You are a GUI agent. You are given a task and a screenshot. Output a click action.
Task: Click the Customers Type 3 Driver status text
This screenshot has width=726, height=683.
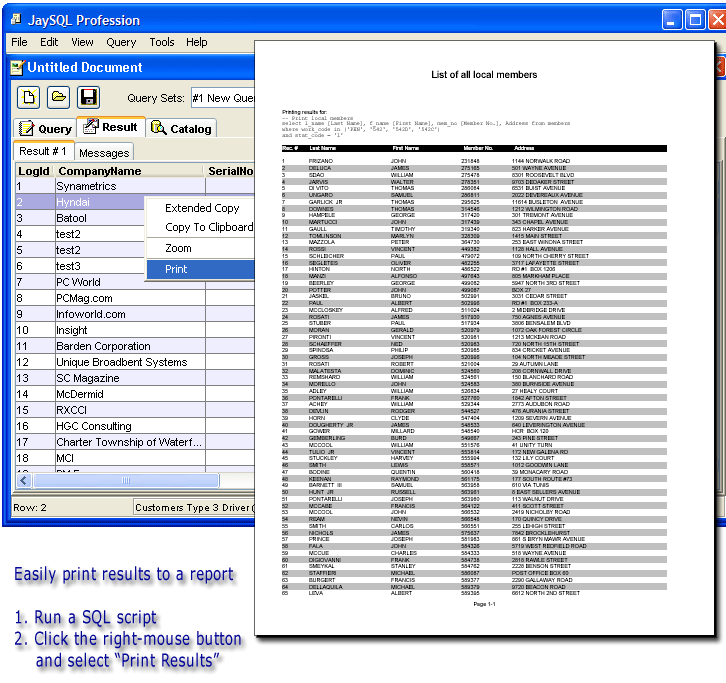pos(194,508)
